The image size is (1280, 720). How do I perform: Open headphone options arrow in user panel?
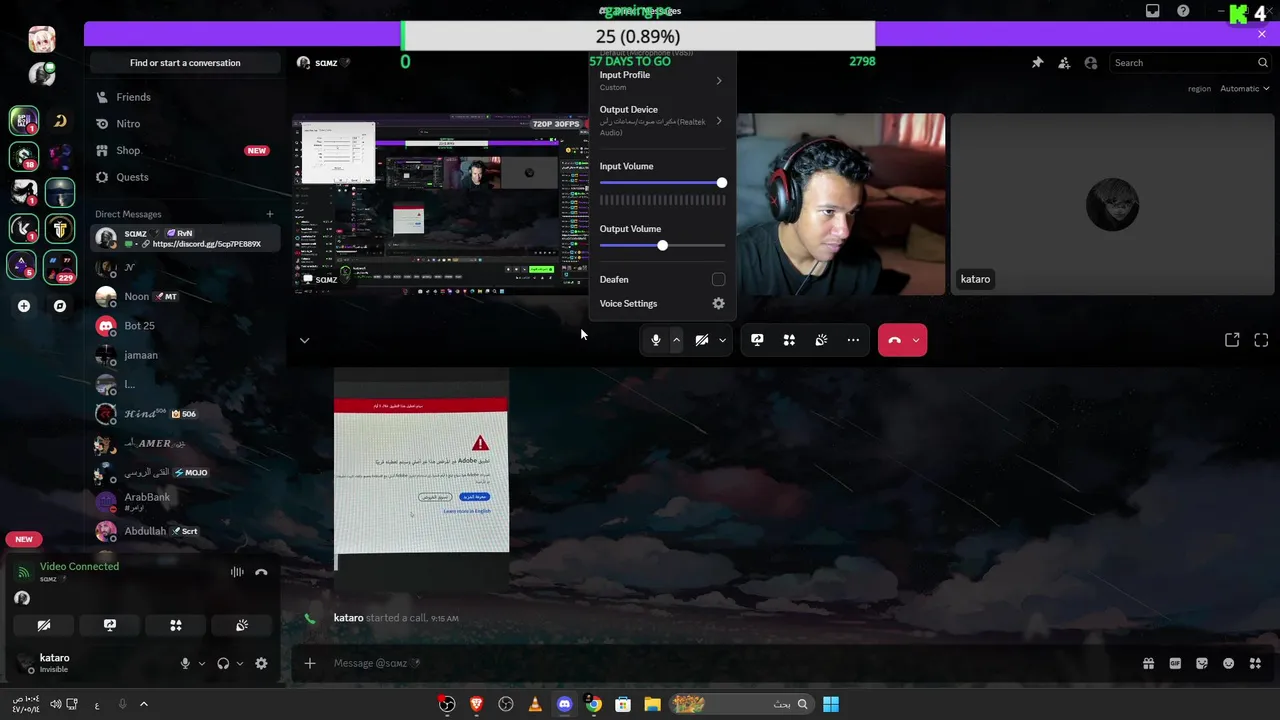[239, 663]
